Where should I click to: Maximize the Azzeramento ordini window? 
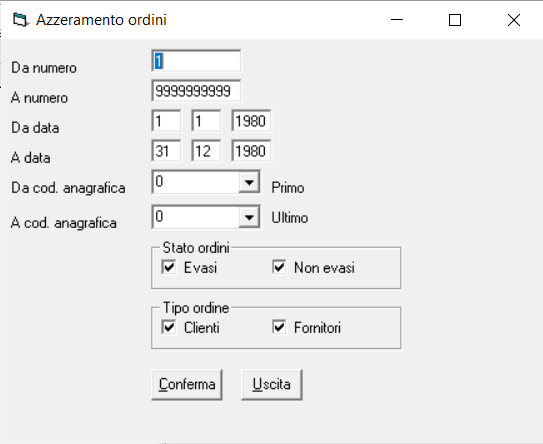(455, 20)
